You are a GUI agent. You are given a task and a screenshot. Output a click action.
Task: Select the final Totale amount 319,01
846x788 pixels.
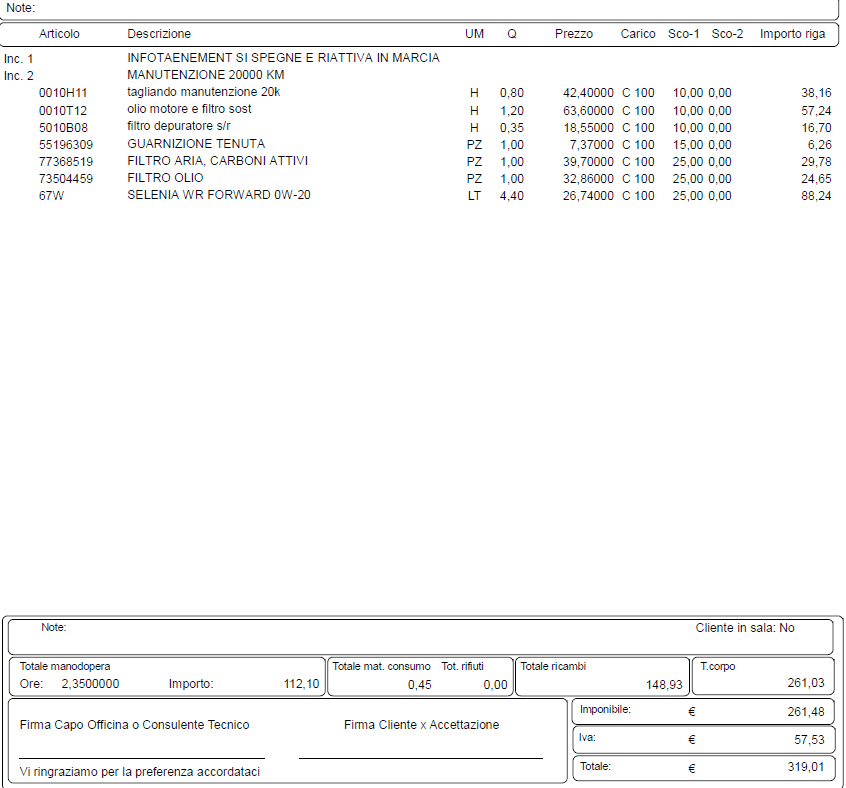pos(810,768)
